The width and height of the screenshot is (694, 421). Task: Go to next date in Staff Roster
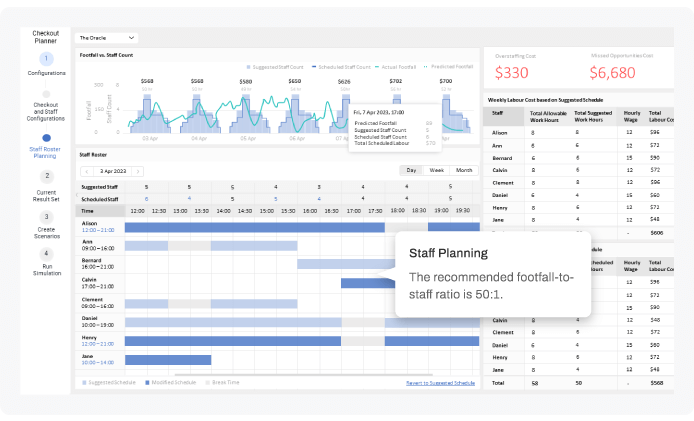(x=138, y=171)
